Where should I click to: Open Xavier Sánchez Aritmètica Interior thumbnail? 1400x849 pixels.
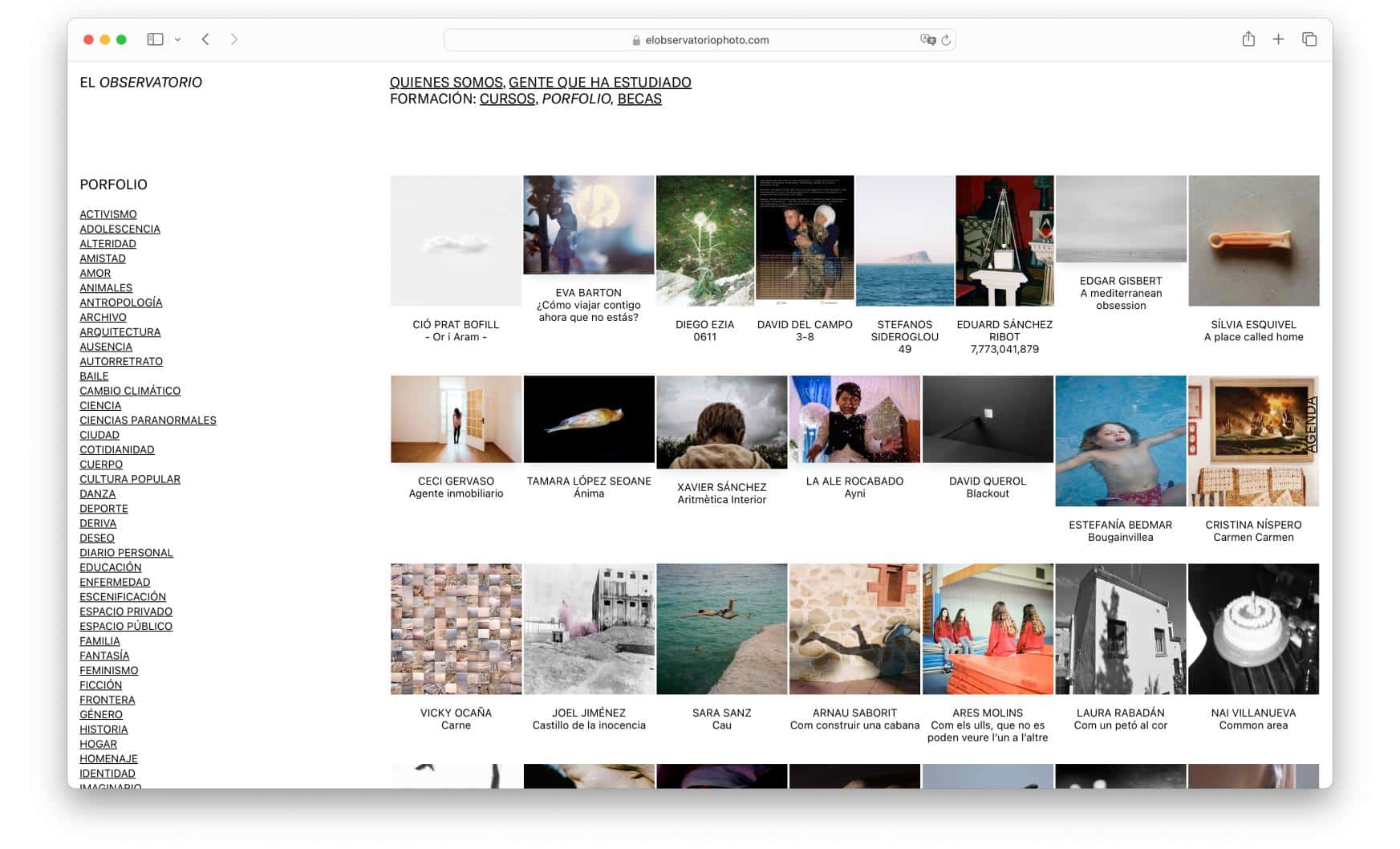tap(722, 422)
